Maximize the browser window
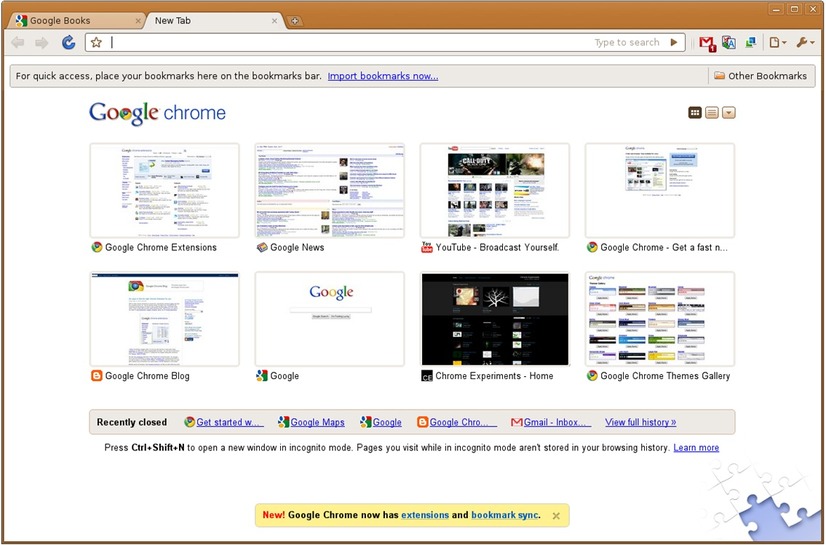 coord(794,9)
